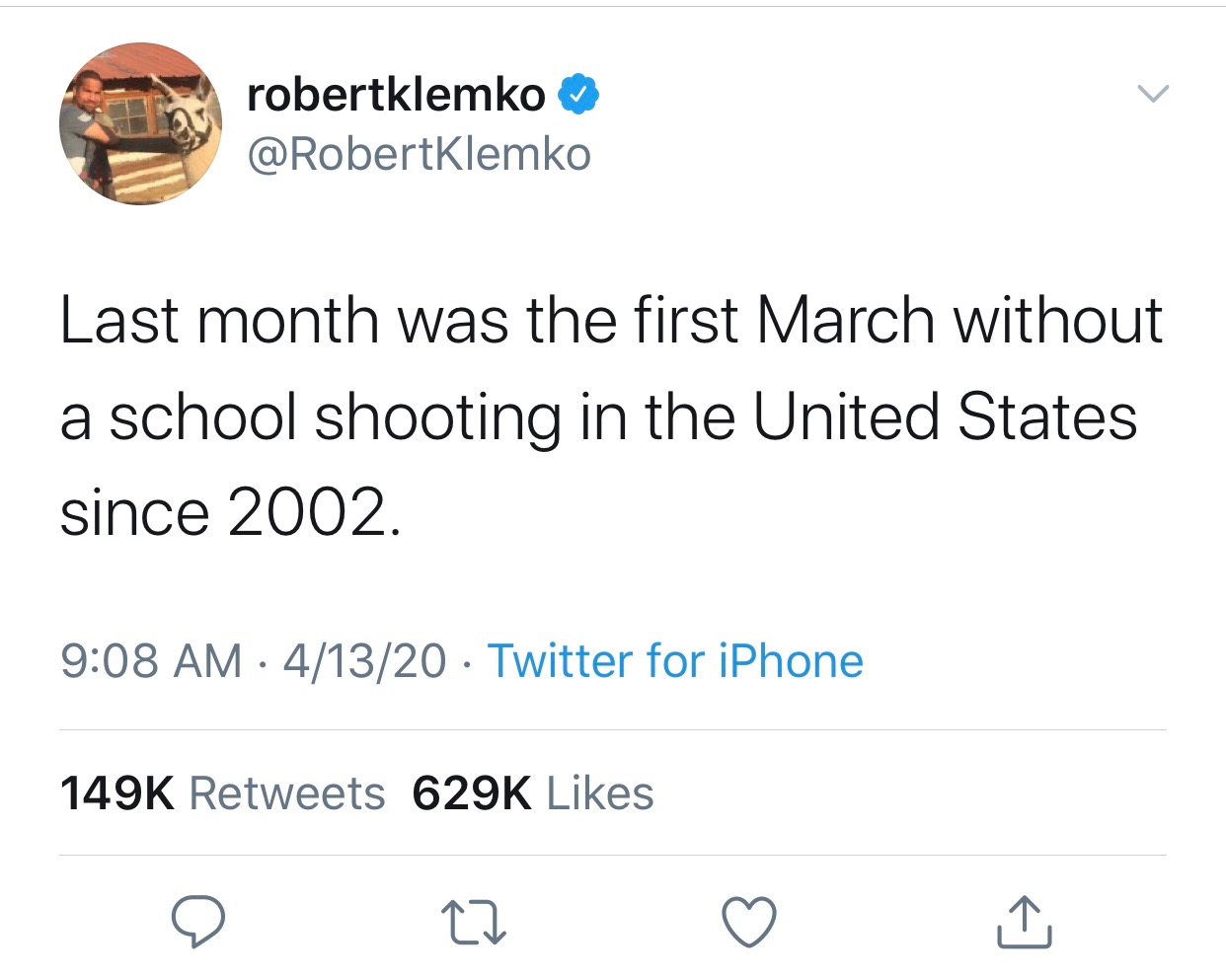Click the 4/13/20 date

click(x=364, y=661)
